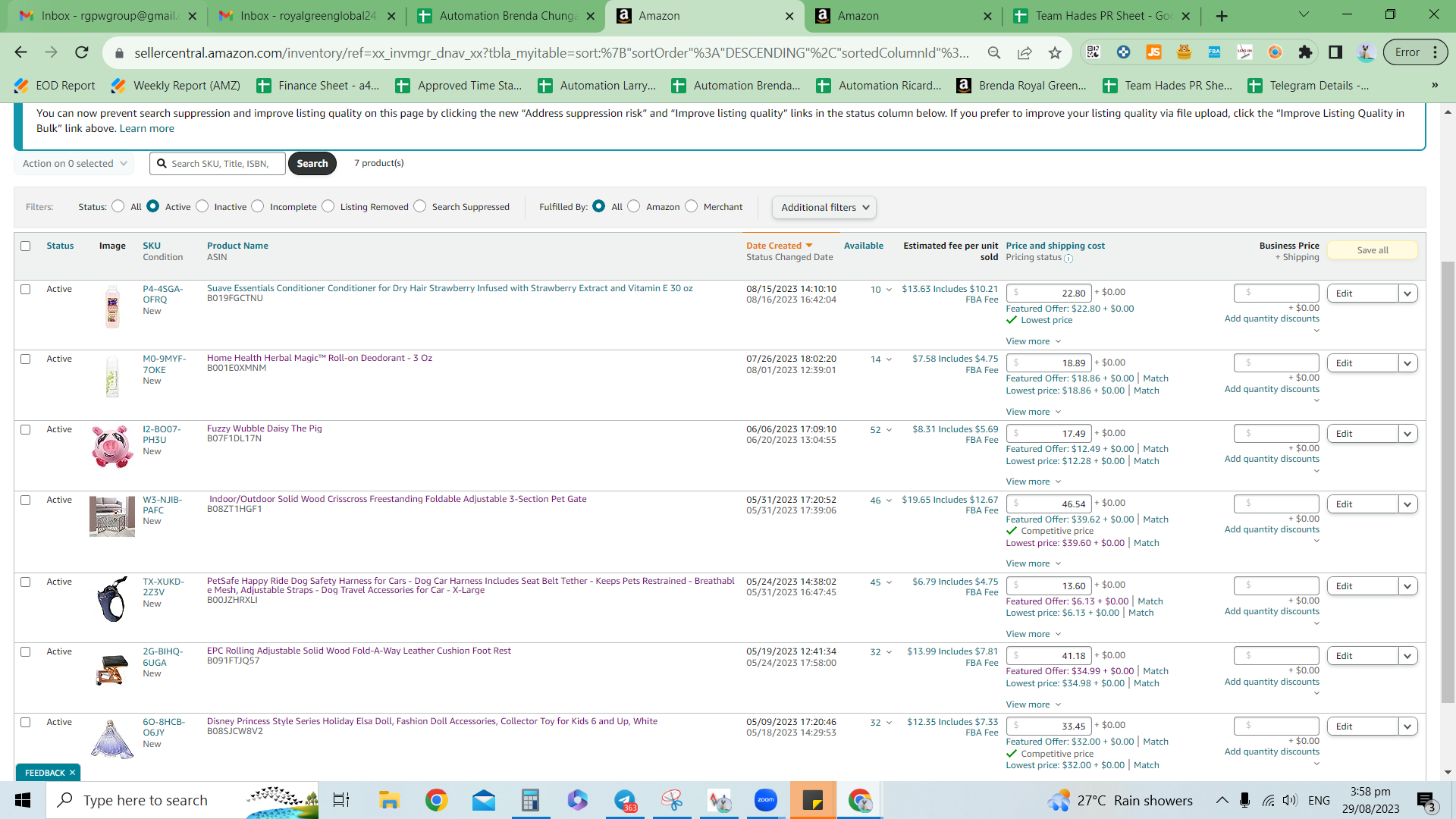
Task: Open the yellow sticky notes taskbar app
Action: (x=813, y=800)
